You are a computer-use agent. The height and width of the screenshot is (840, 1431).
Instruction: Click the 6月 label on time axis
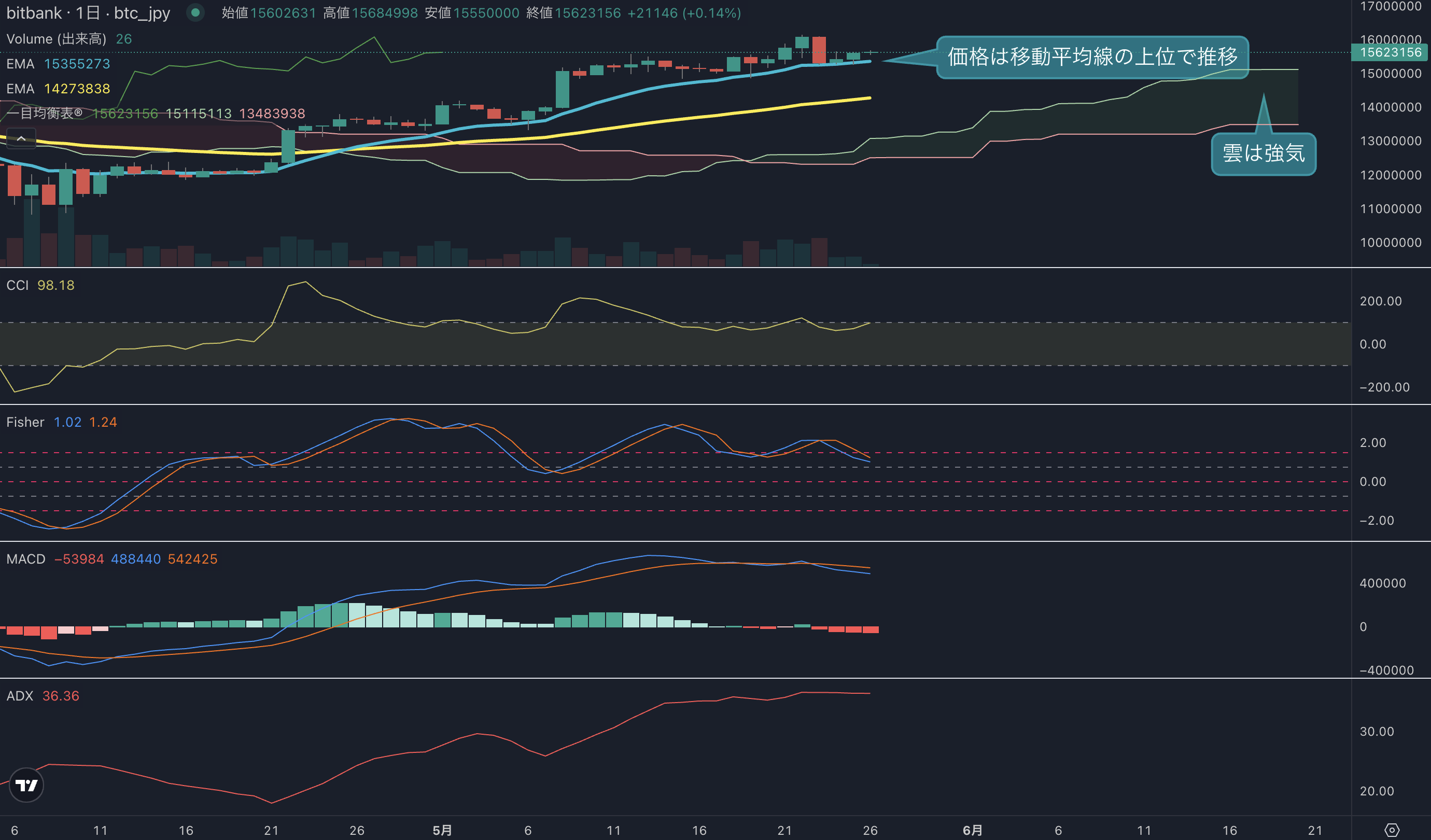pos(972,830)
